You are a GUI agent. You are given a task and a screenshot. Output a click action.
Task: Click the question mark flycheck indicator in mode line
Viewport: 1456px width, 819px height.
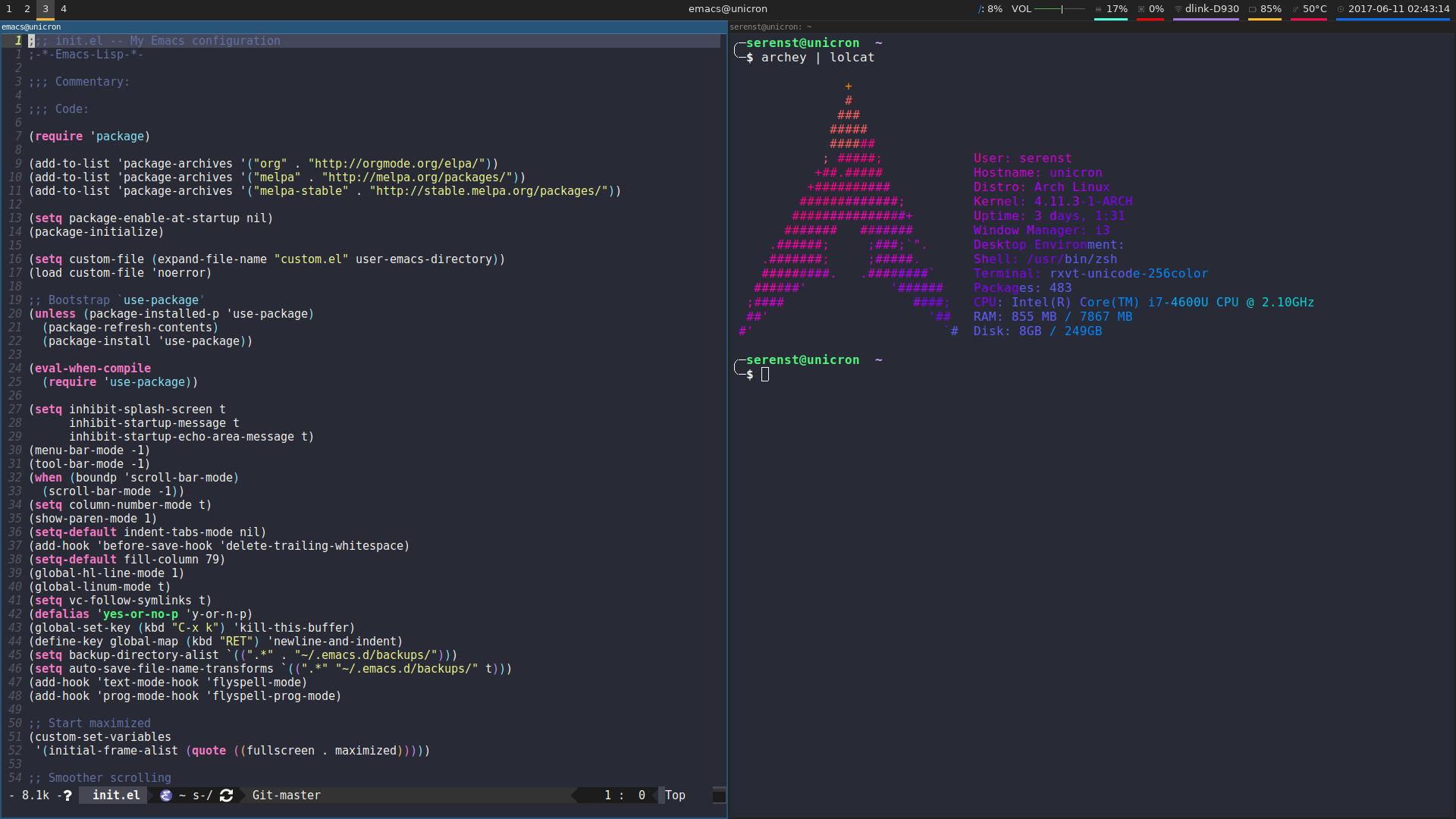point(67,795)
